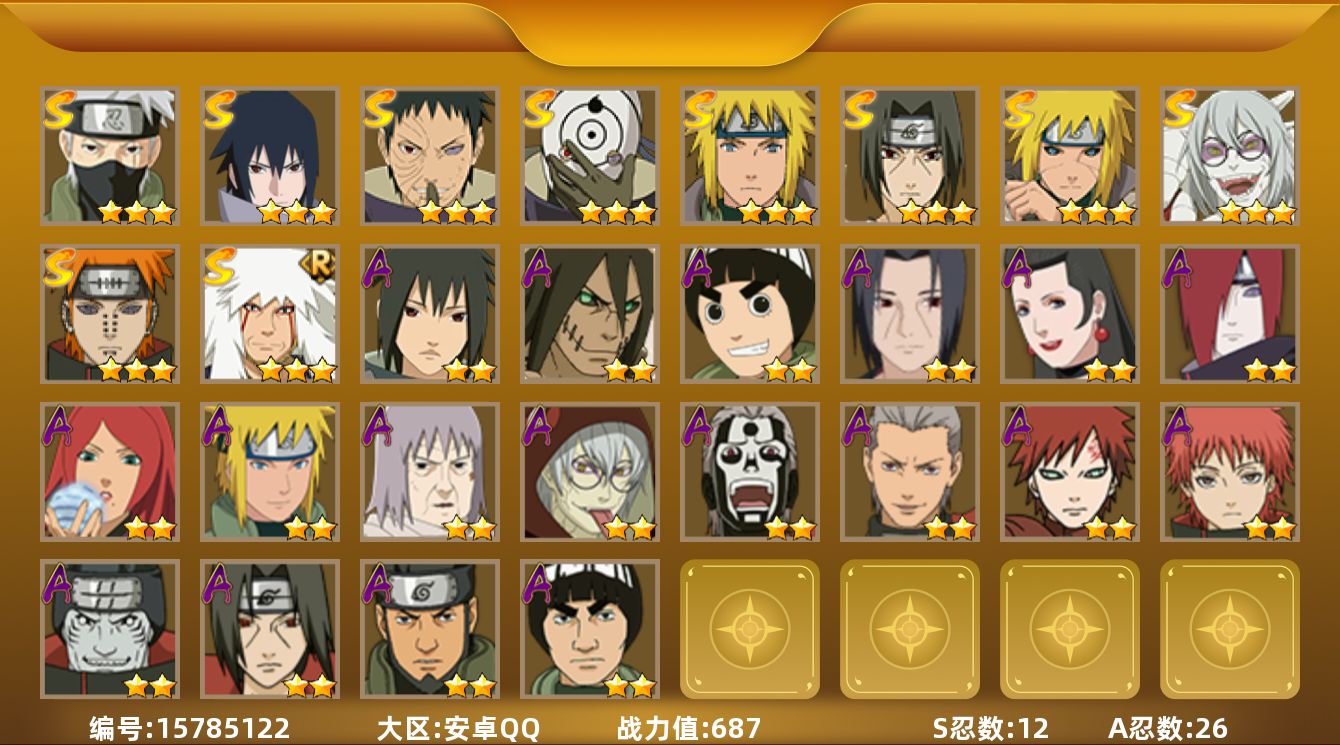Click the 战力值:687 power label
1340x745 pixels.
pyautogui.click(x=689, y=728)
